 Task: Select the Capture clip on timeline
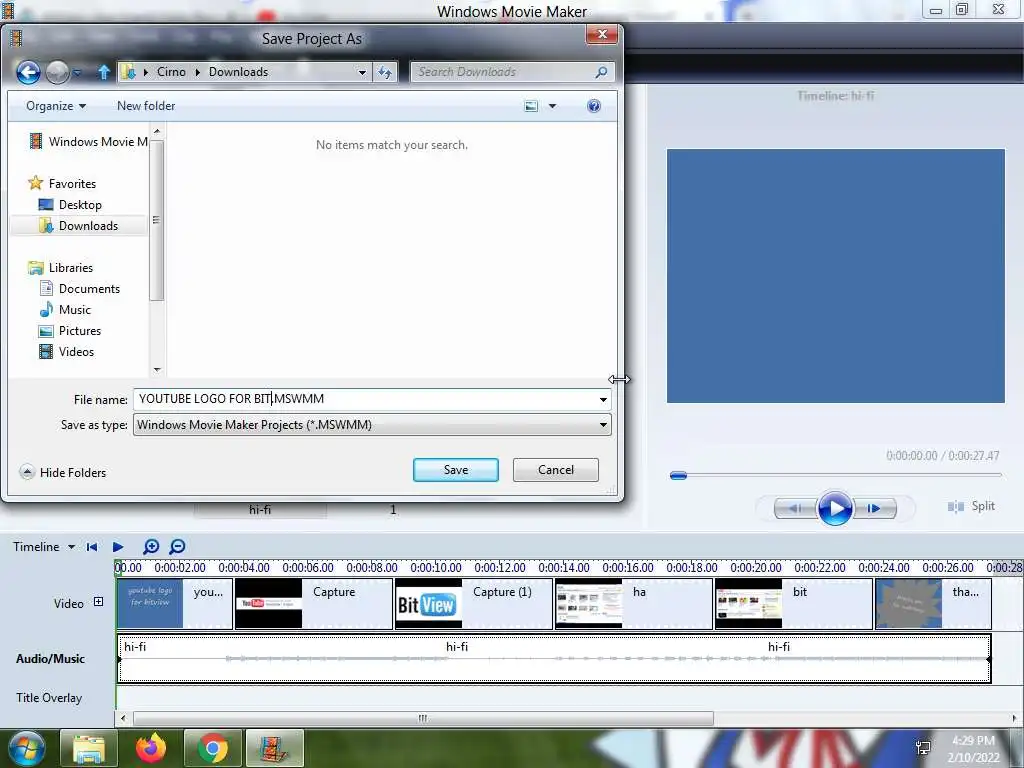click(x=313, y=603)
